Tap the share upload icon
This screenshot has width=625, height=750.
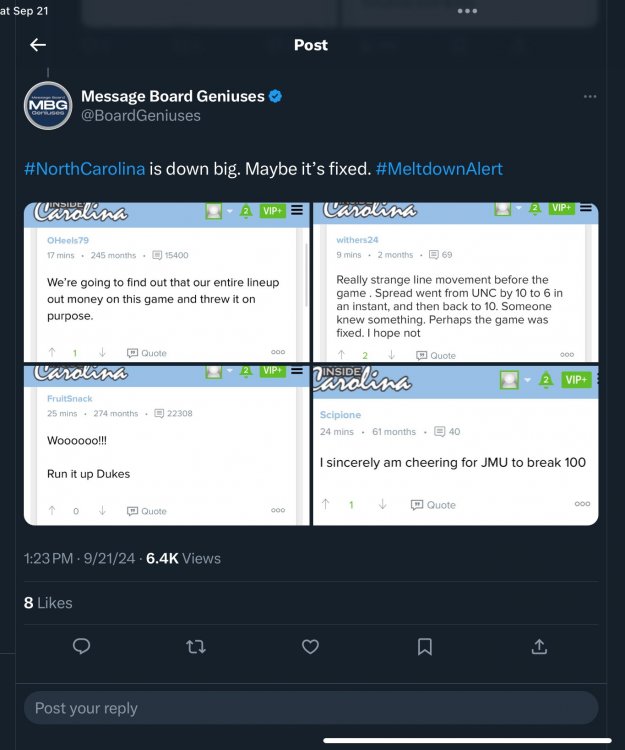coord(539,647)
